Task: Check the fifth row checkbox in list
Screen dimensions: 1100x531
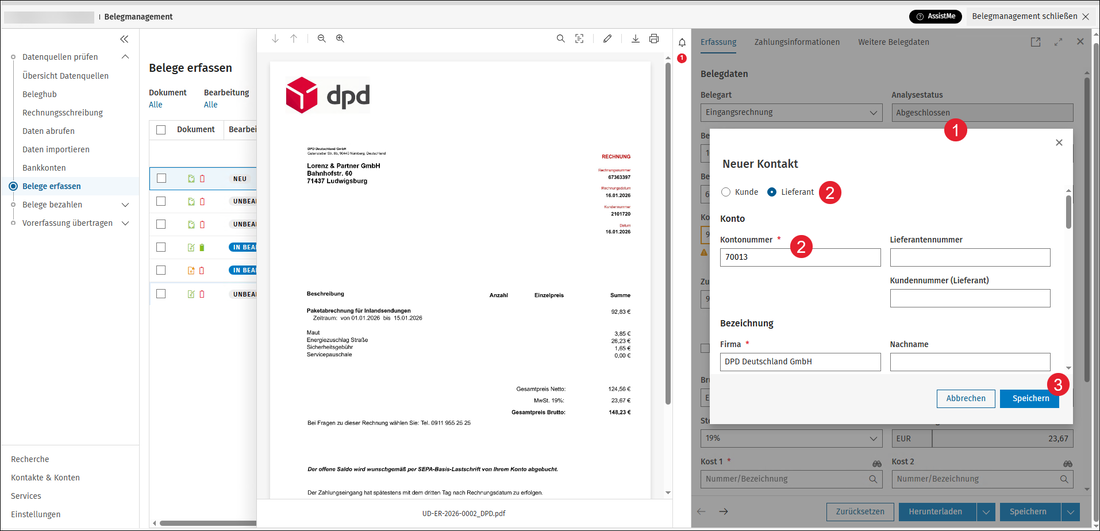Action: [161, 270]
